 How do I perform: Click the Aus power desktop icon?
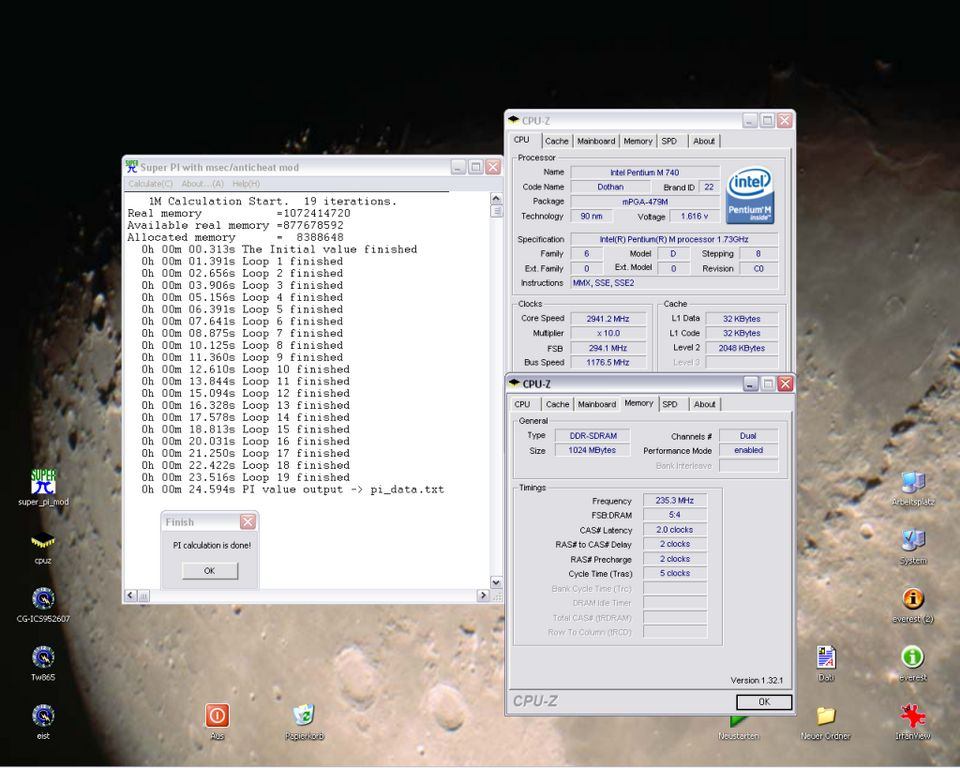tap(217, 715)
